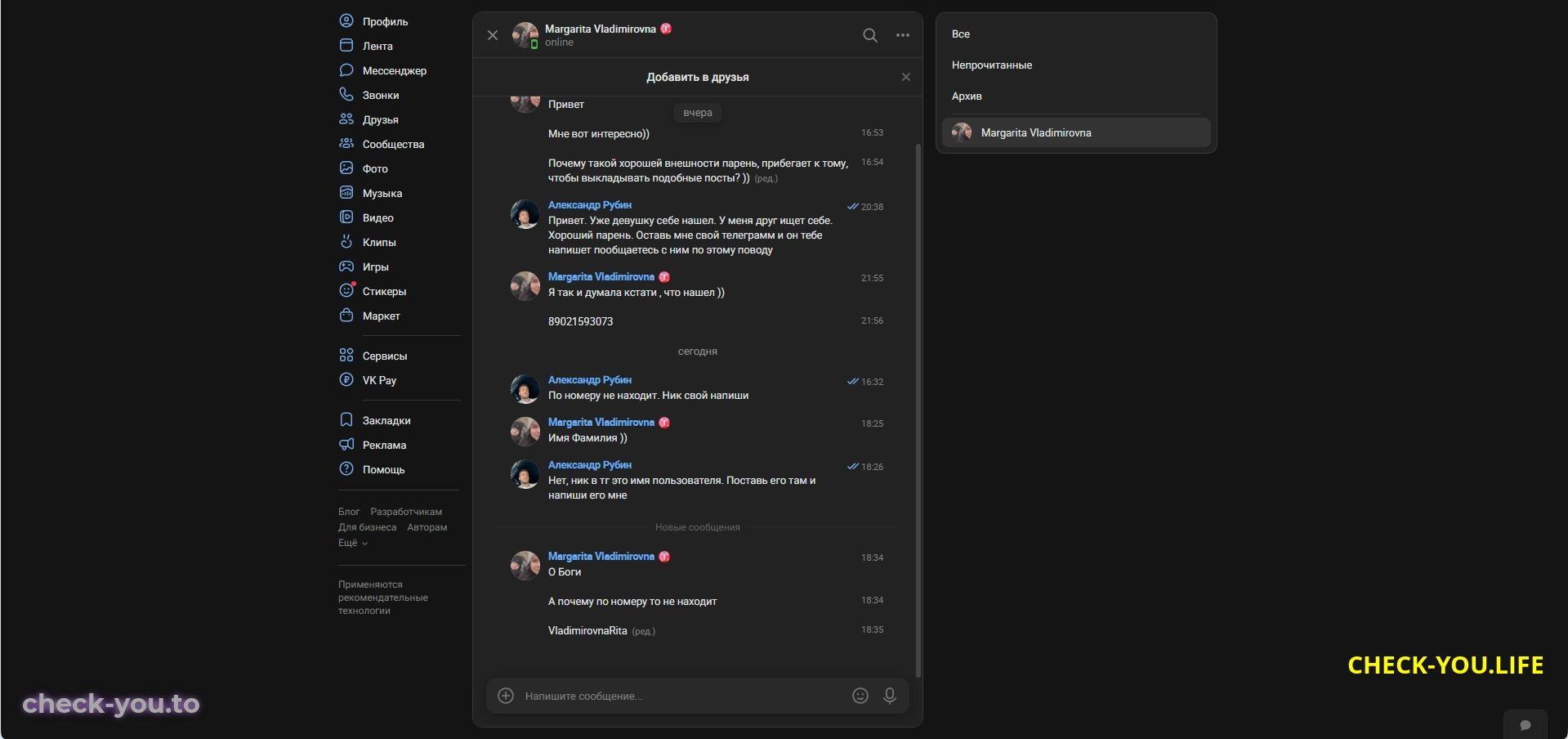1568x739 pixels.
Task: Open the Закладки menu label
Action: 386,421
